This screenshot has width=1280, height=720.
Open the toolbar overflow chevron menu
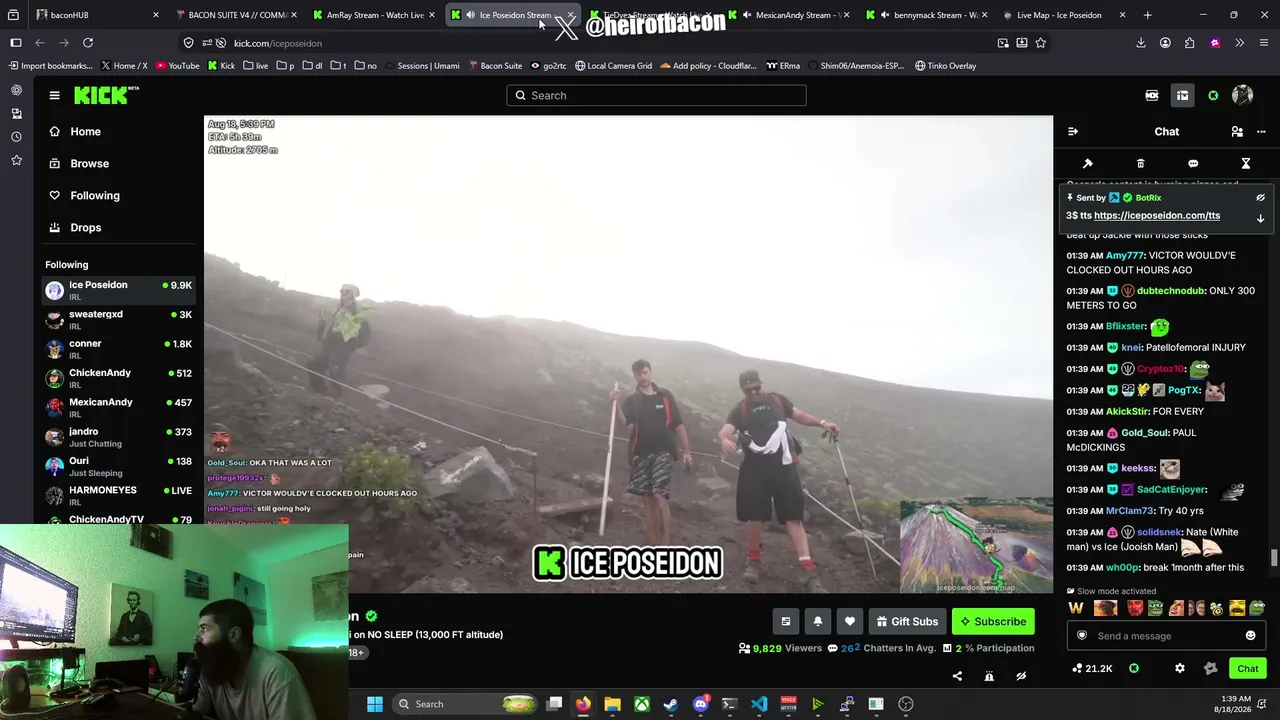(1239, 43)
